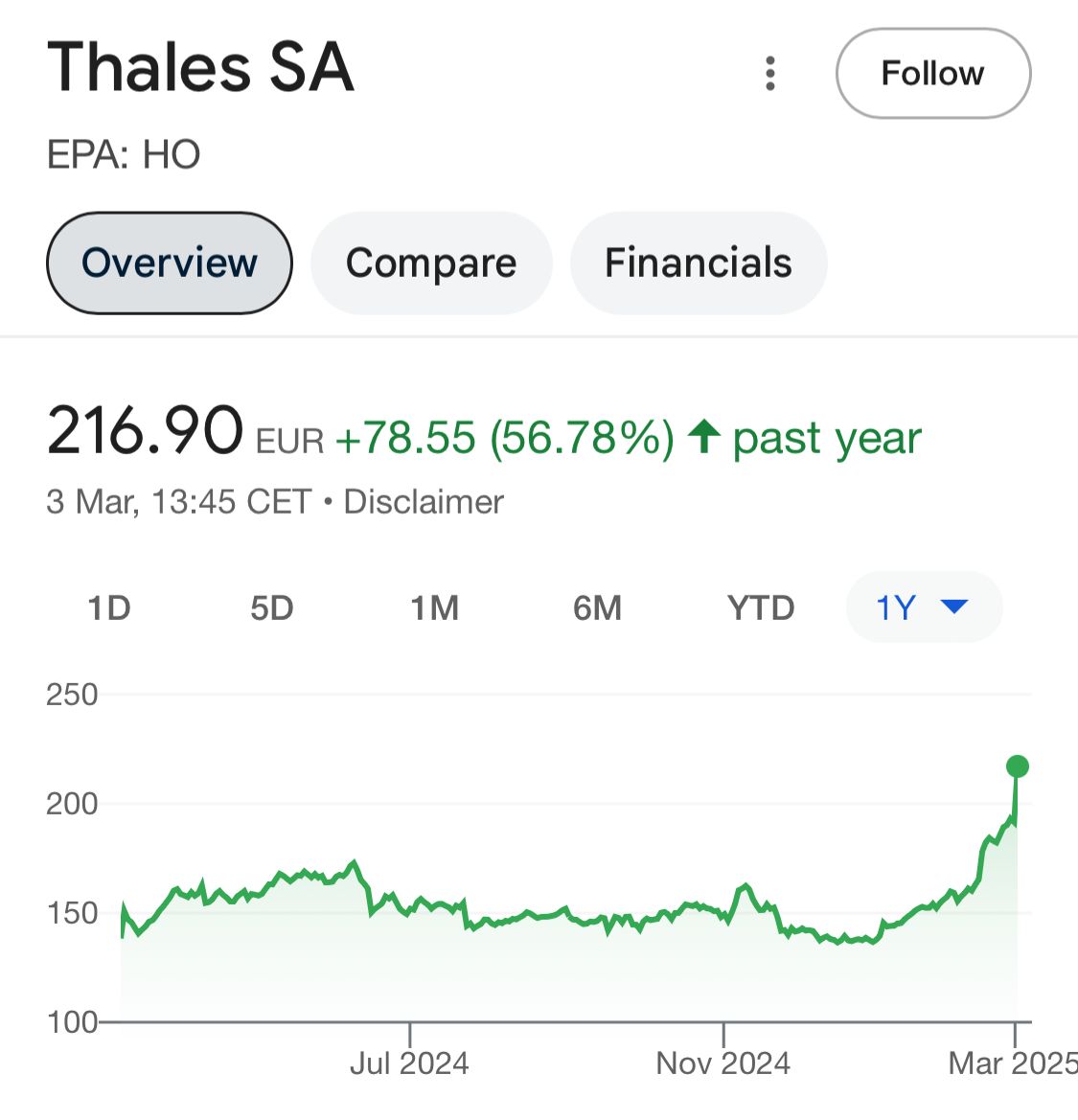Follow Thales SA stock

coord(933,73)
